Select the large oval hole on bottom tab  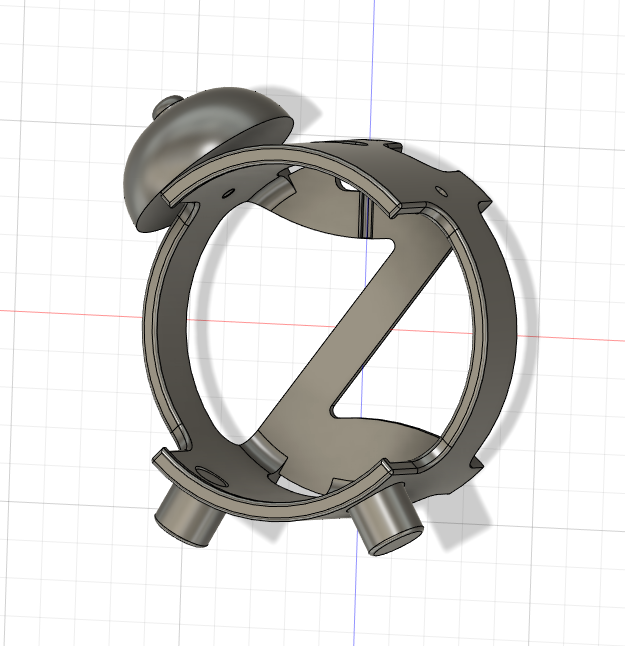[x=211, y=477]
